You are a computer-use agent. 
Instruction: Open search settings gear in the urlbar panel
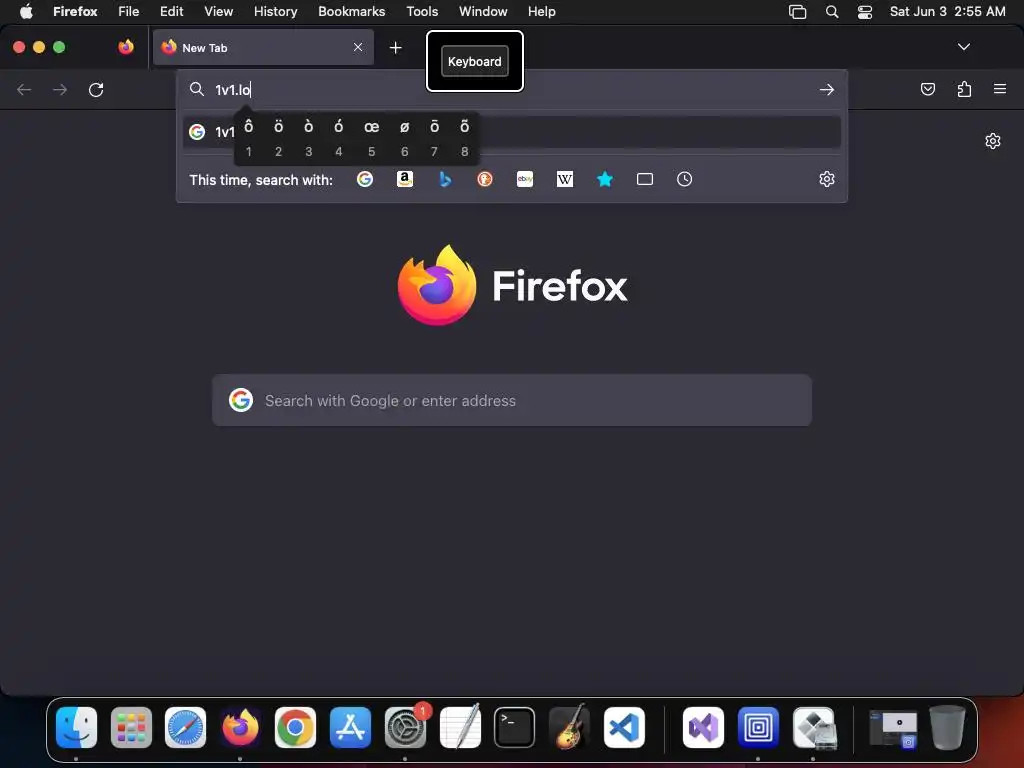point(827,179)
